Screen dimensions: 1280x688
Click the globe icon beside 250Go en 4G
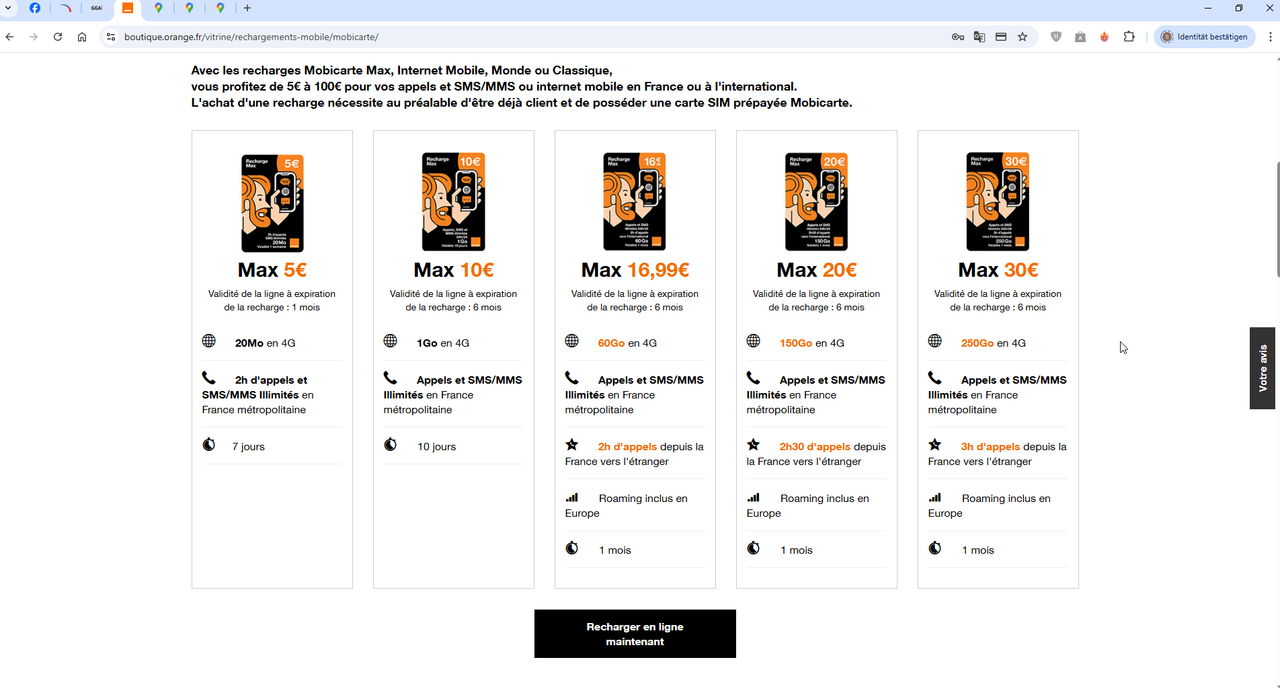click(935, 341)
